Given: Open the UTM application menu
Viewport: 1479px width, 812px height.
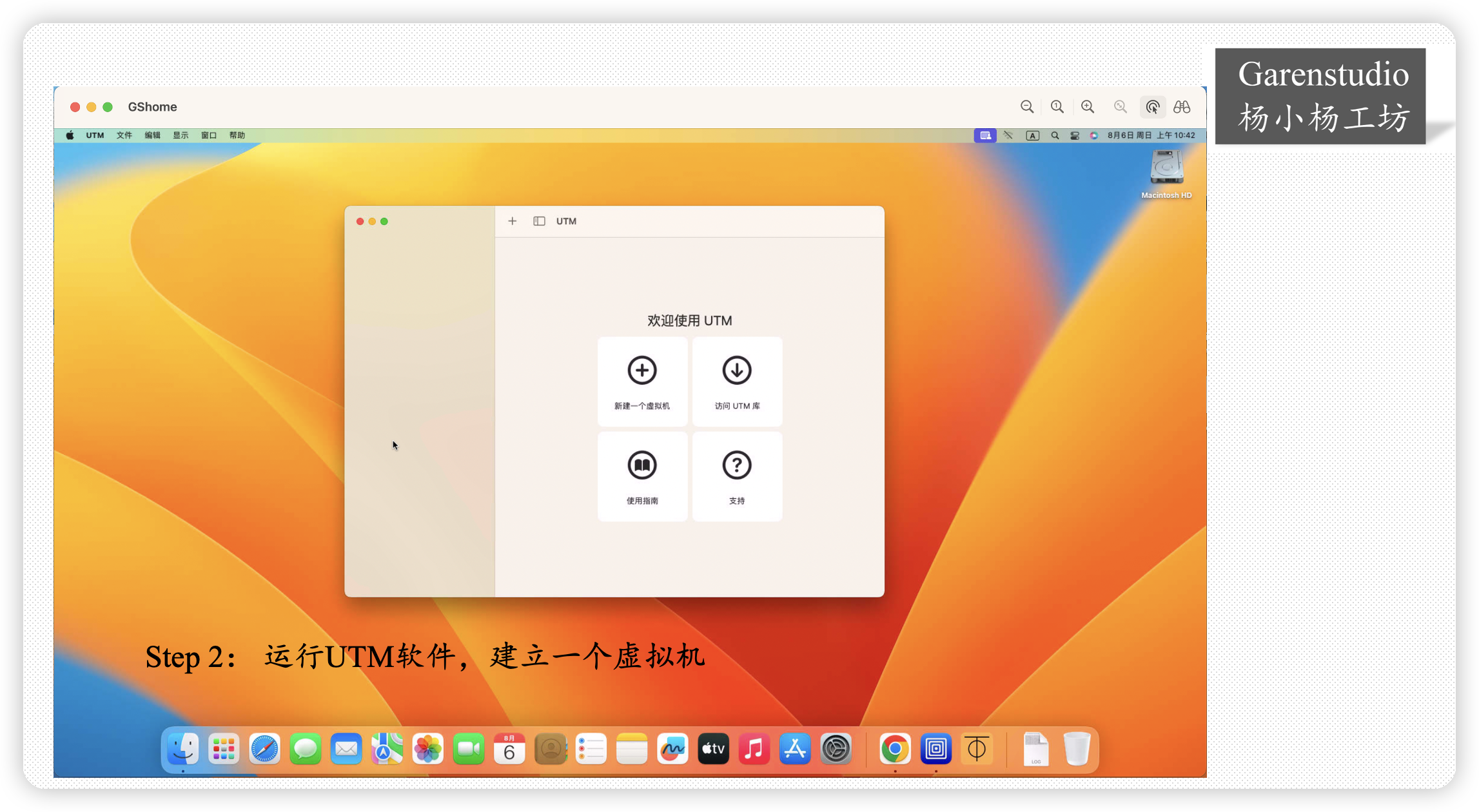Looking at the screenshot, I should 95,135.
